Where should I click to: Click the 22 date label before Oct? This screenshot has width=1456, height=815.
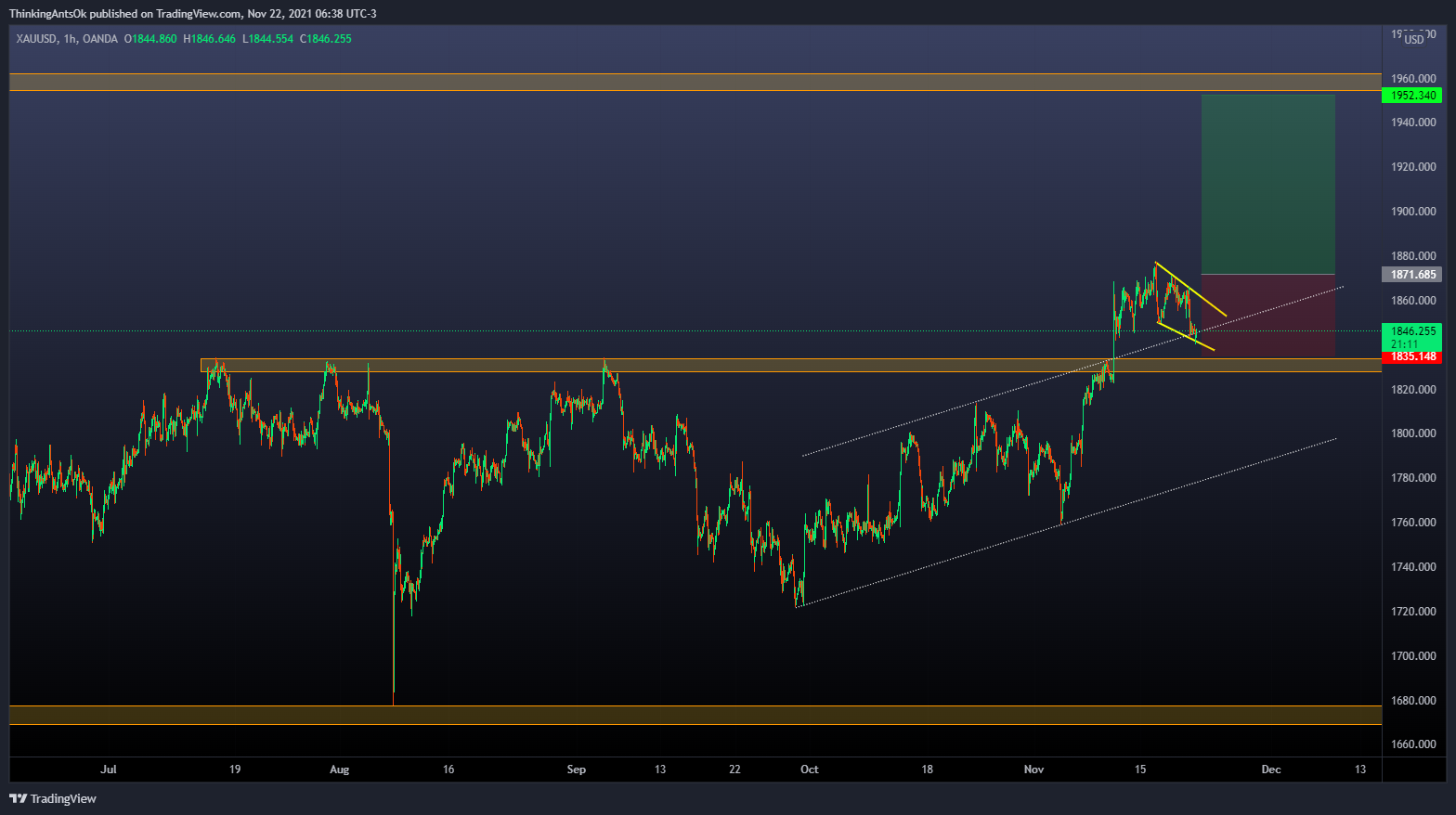(x=734, y=770)
